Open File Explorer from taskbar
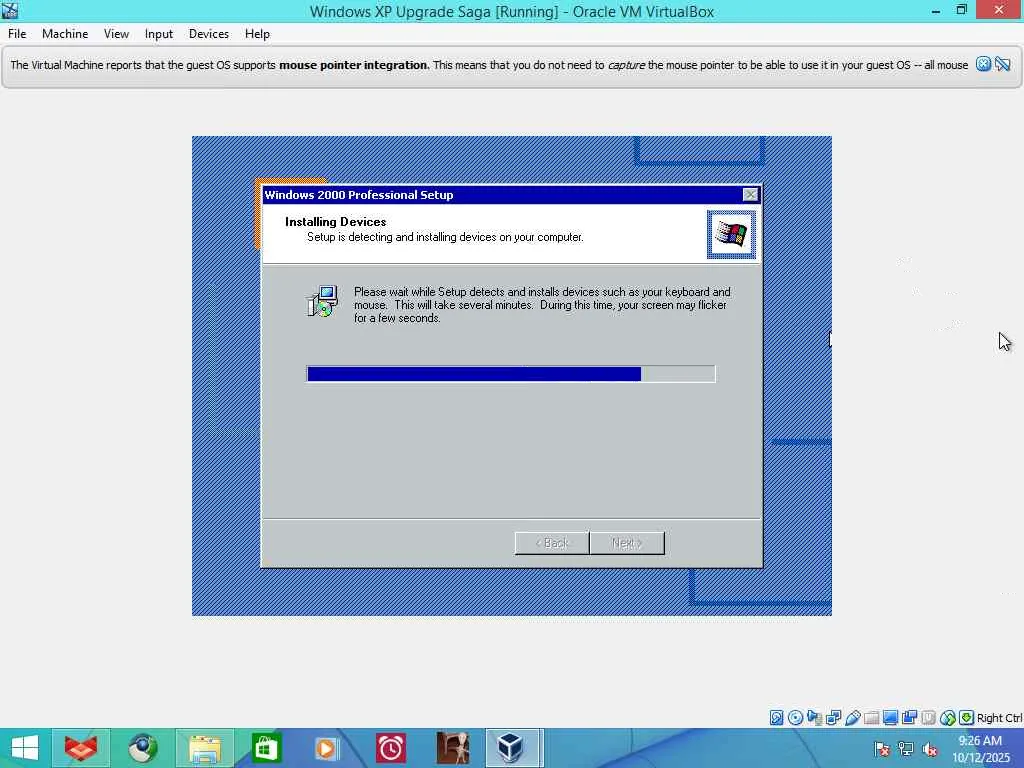The height and width of the screenshot is (768, 1024). [204, 748]
